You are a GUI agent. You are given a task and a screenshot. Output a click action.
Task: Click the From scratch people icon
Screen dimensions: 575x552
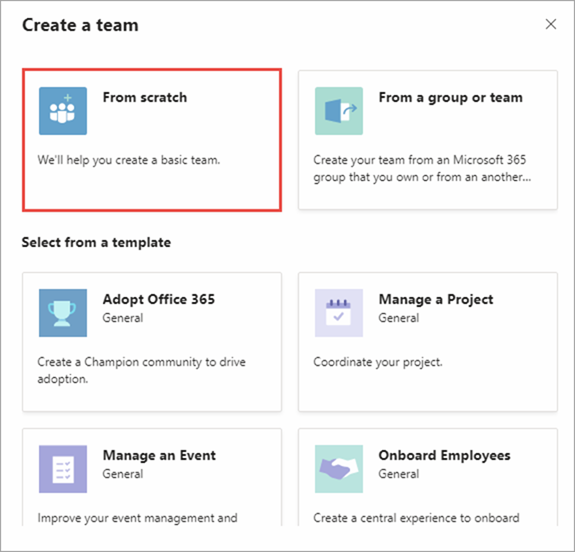63,111
